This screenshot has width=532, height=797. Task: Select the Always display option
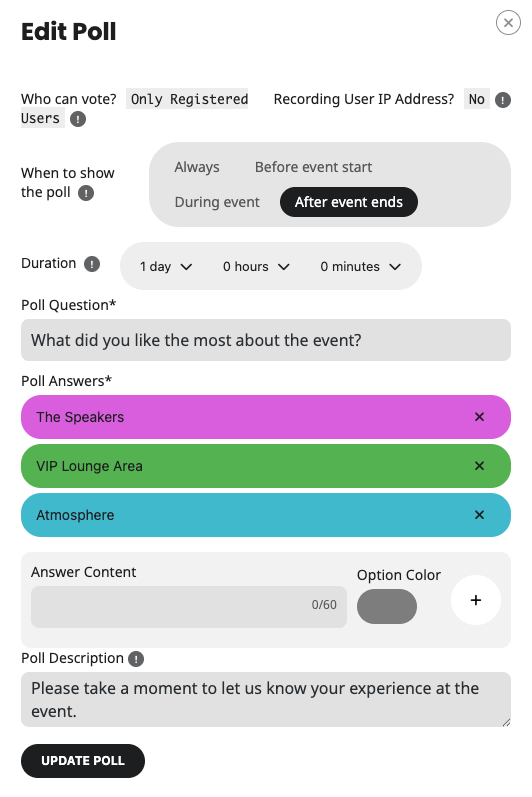[197, 167]
